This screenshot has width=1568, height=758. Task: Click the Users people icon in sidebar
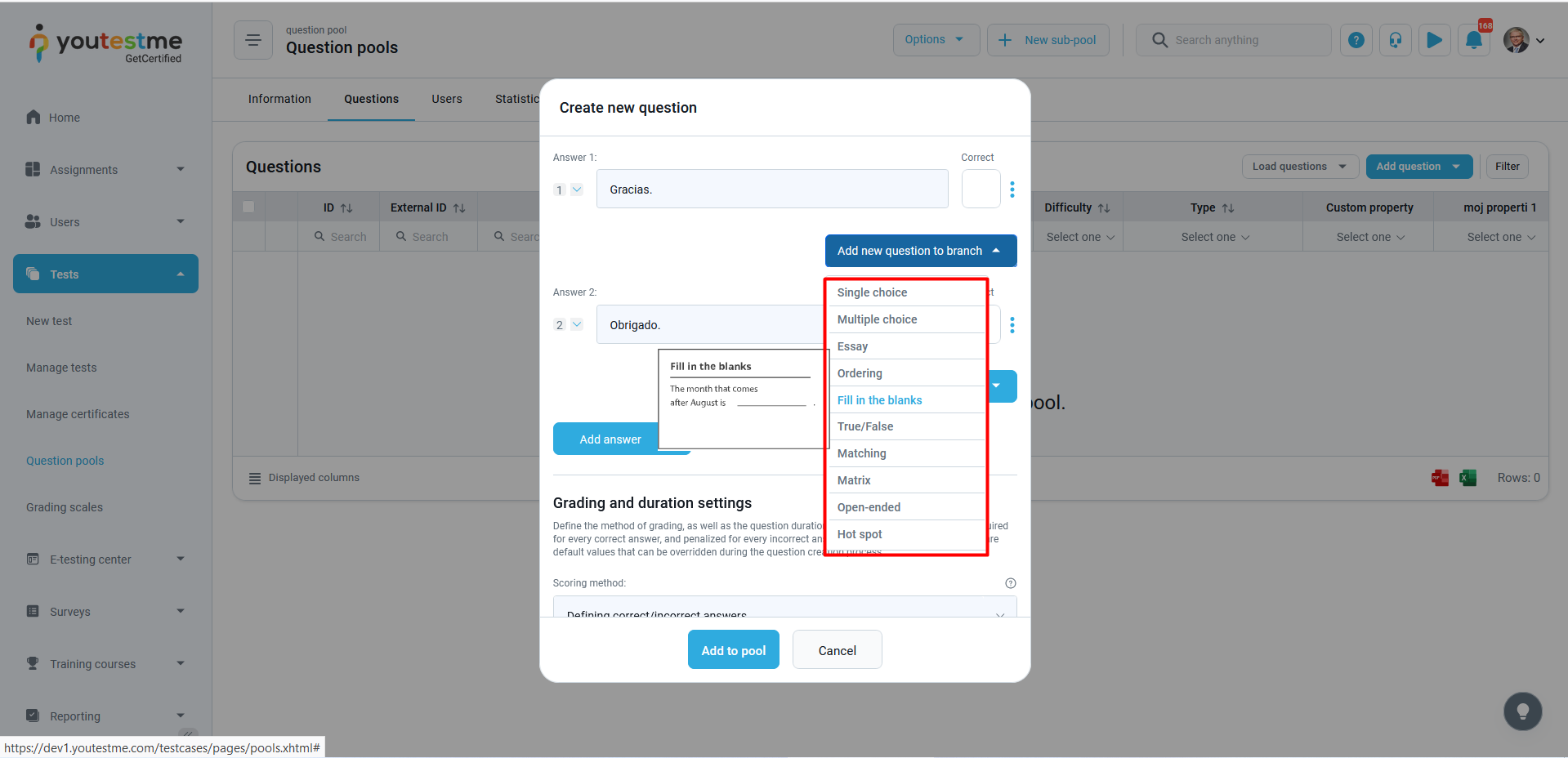33,221
